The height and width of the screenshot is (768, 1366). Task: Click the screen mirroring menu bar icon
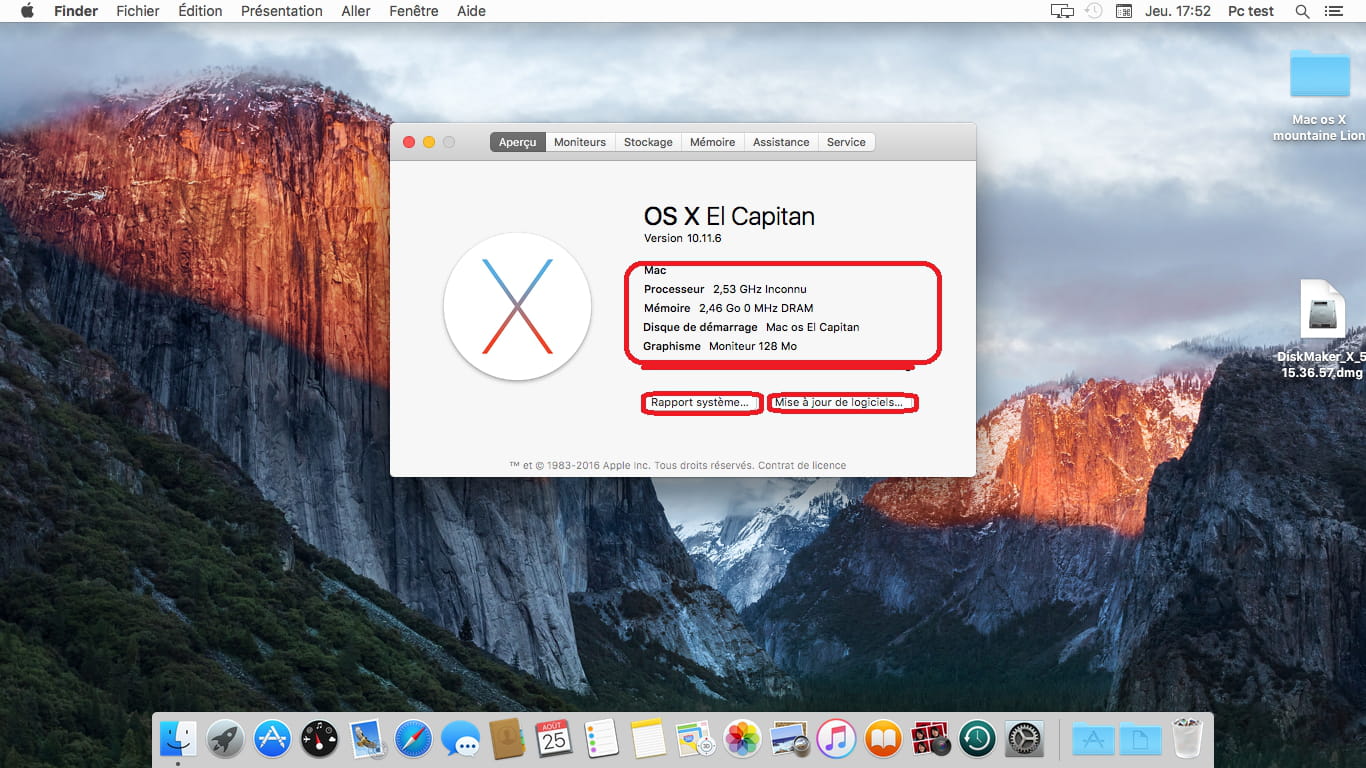coord(1062,11)
